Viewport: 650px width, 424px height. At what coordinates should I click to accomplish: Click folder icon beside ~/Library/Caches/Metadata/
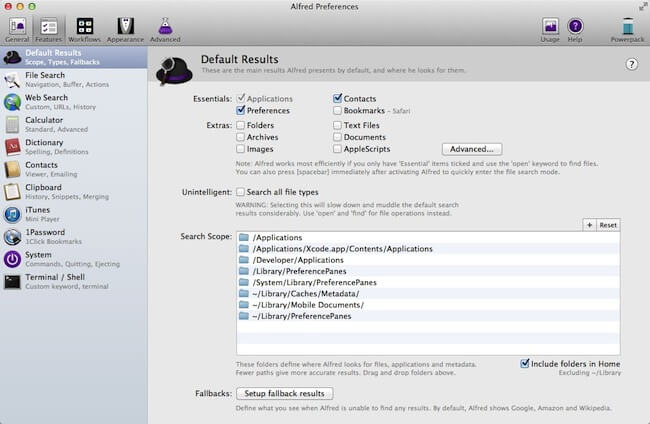(x=244, y=293)
